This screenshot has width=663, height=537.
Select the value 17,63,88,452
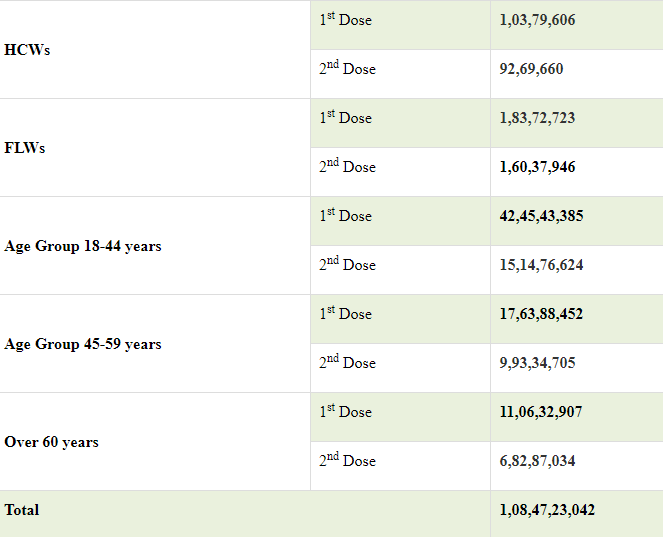point(541,314)
